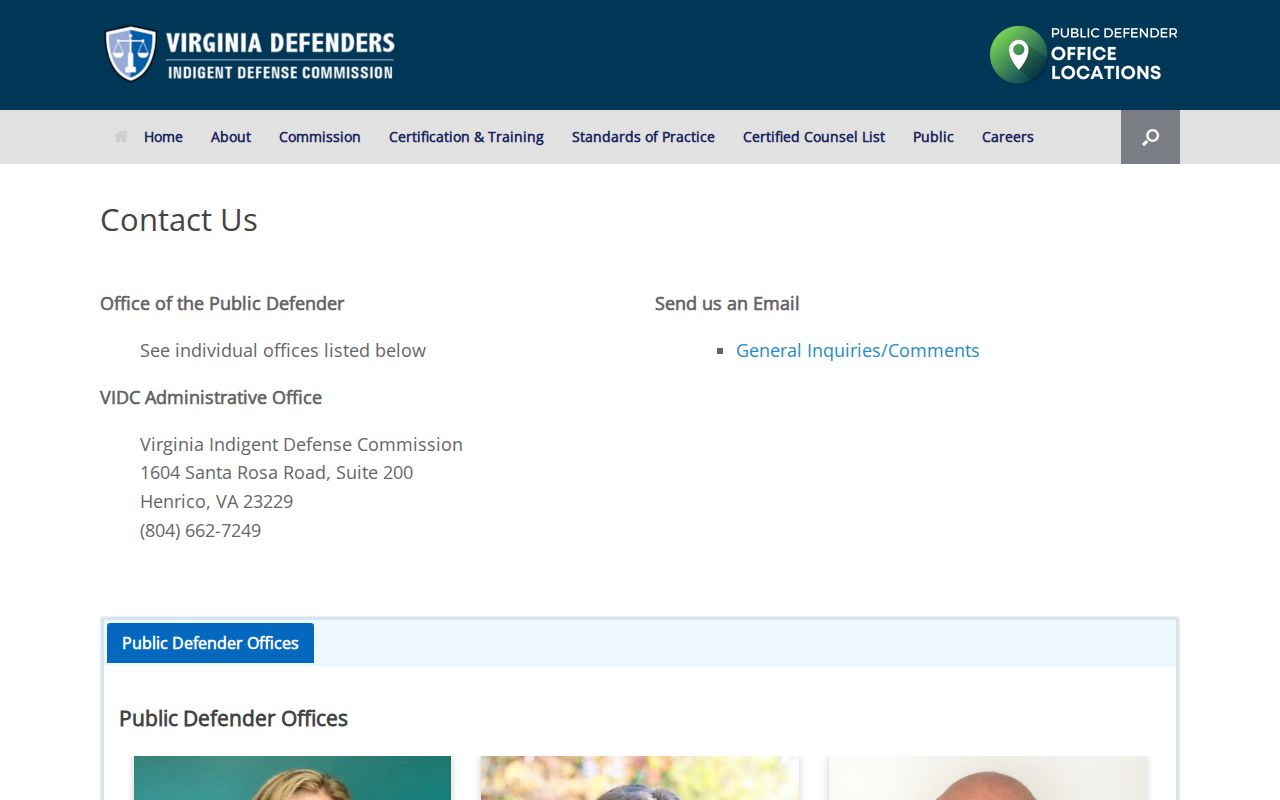Click the Contact Us page heading
Viewport: 1280px width, 800px height.
point(179,220)
